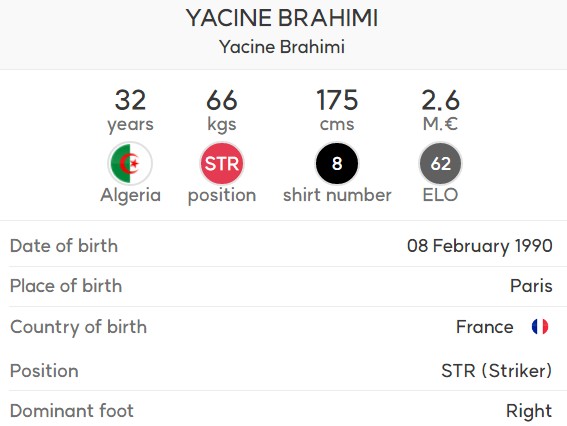The width and height of the screenshot is (567, 426).
Task: Click the Right dominant foot value
Action: pos(529,411)
